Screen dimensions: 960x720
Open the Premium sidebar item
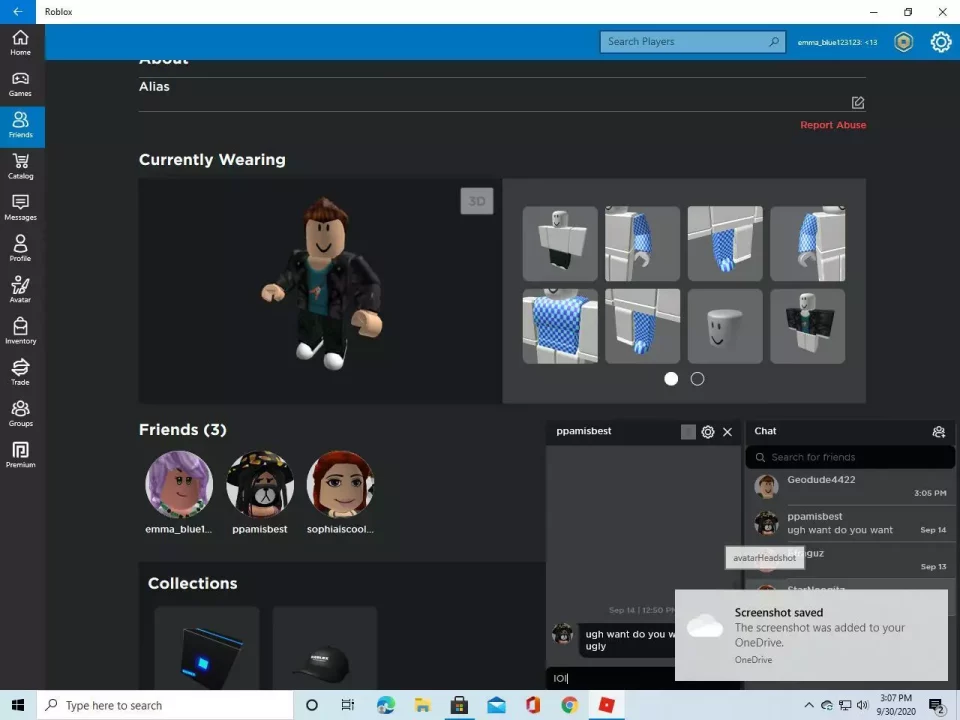tap(20, 456)
